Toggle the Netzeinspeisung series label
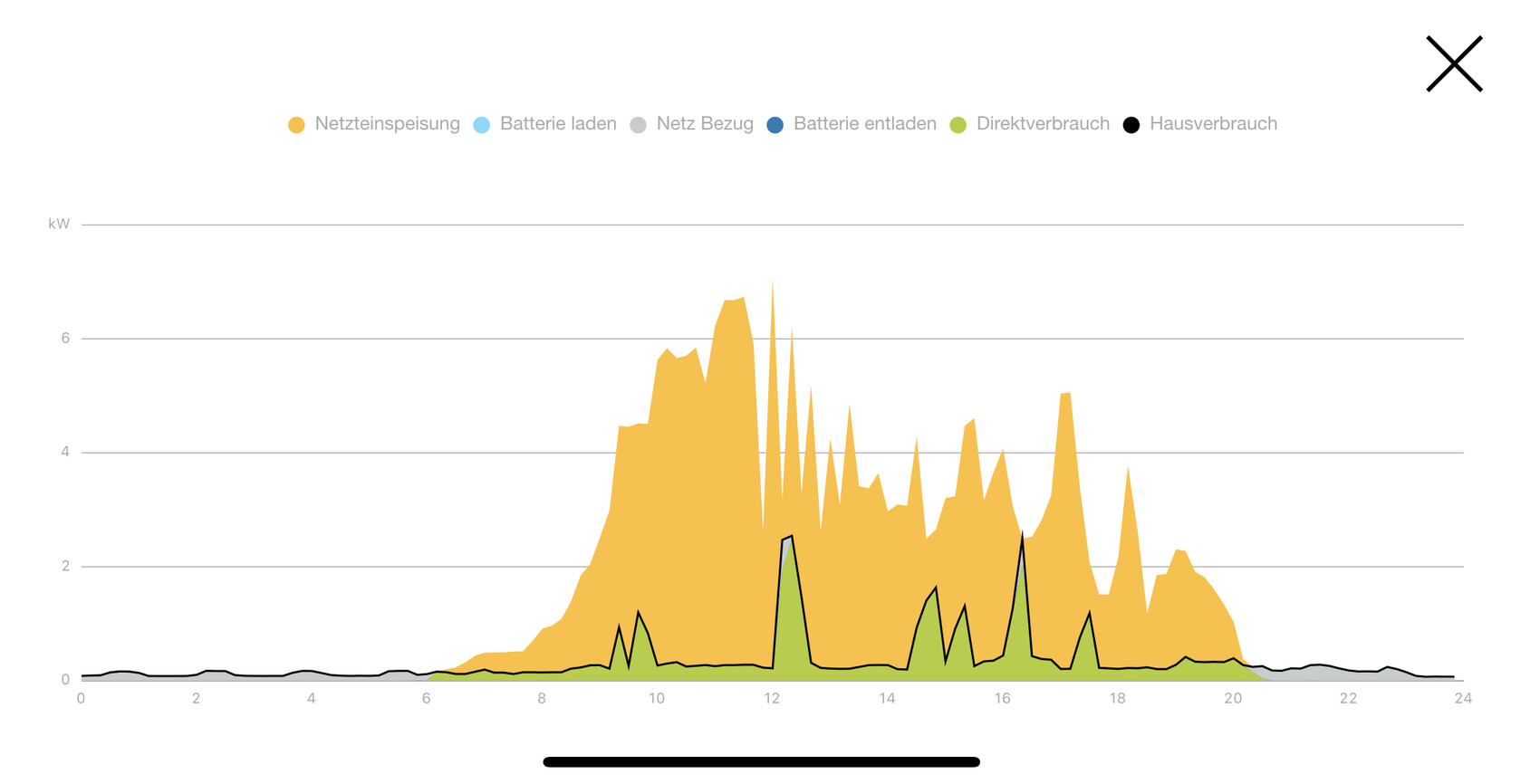The width and height of the screenshot is (1540, 784). pyautogui.click(x=387, y=124)
